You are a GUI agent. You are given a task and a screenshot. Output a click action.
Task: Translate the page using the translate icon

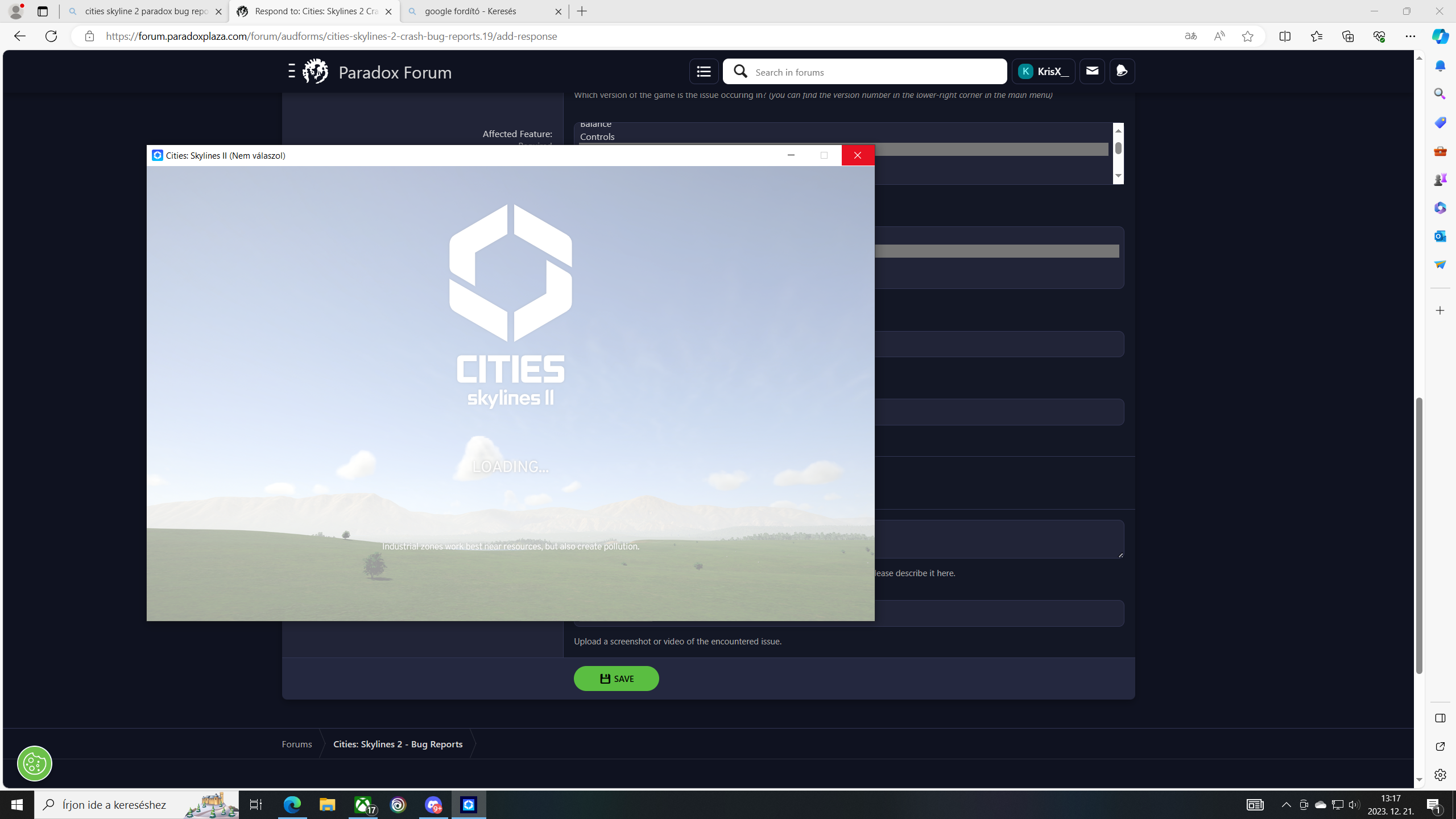tap(1190, 36)
